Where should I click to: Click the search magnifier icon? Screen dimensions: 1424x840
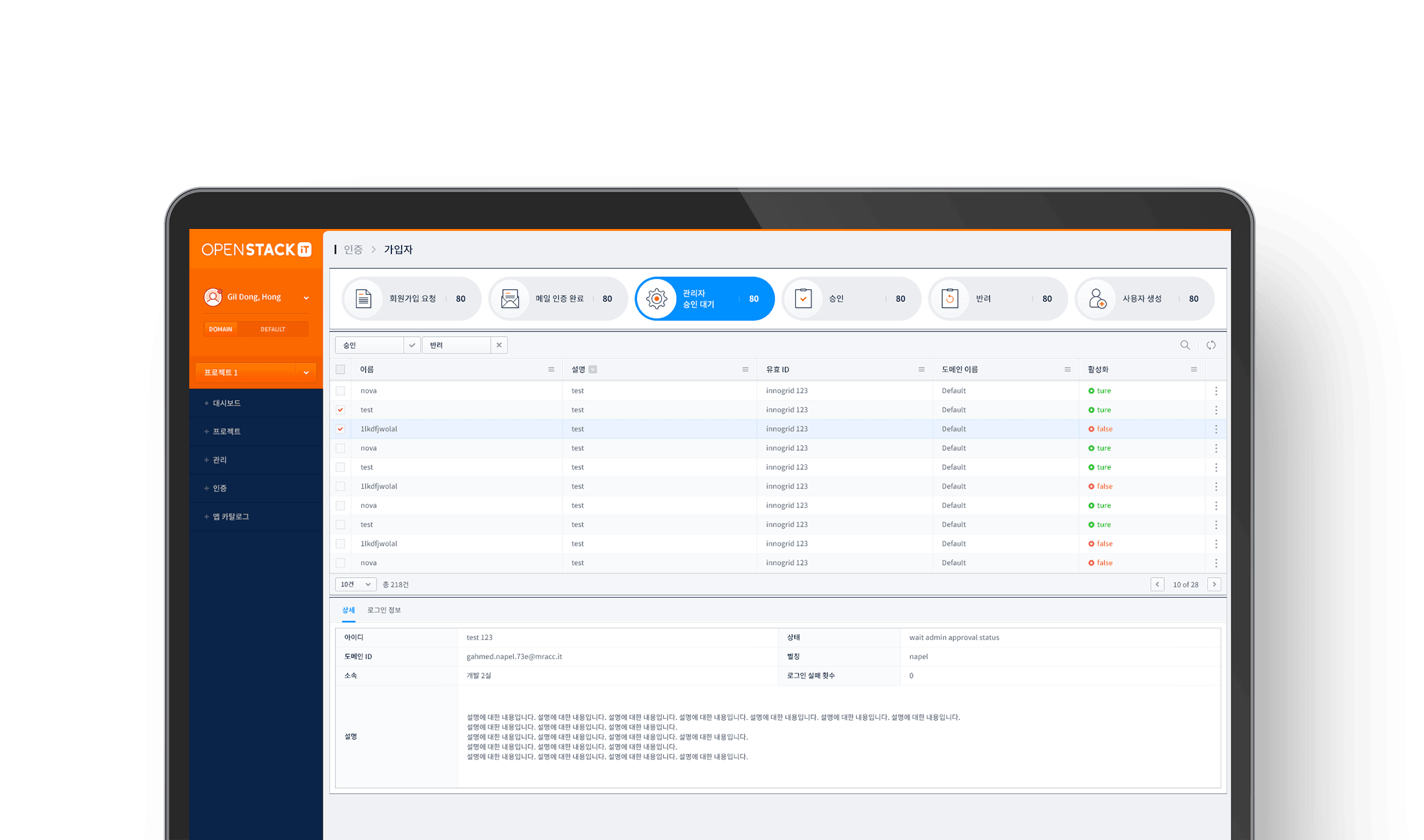(1185, 345)
